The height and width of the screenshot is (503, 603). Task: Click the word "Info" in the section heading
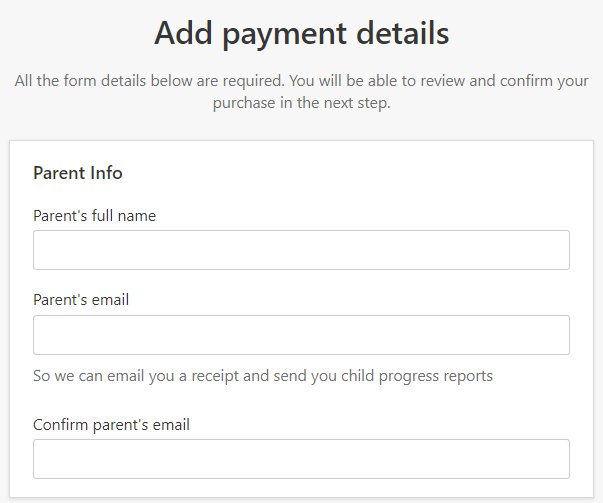coord(106,173)
